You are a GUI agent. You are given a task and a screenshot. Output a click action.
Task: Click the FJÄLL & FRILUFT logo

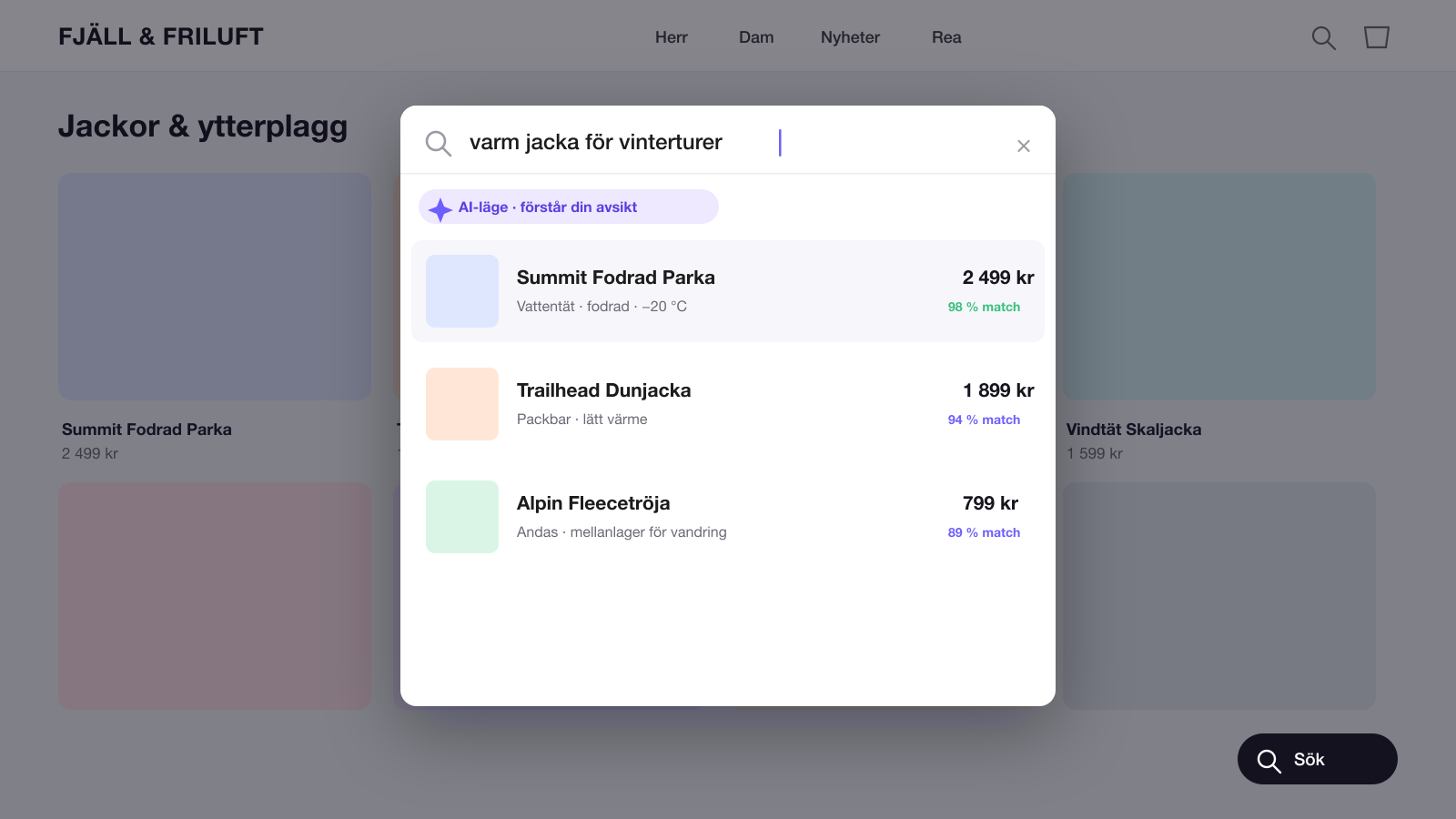click(x=161, y=36)
